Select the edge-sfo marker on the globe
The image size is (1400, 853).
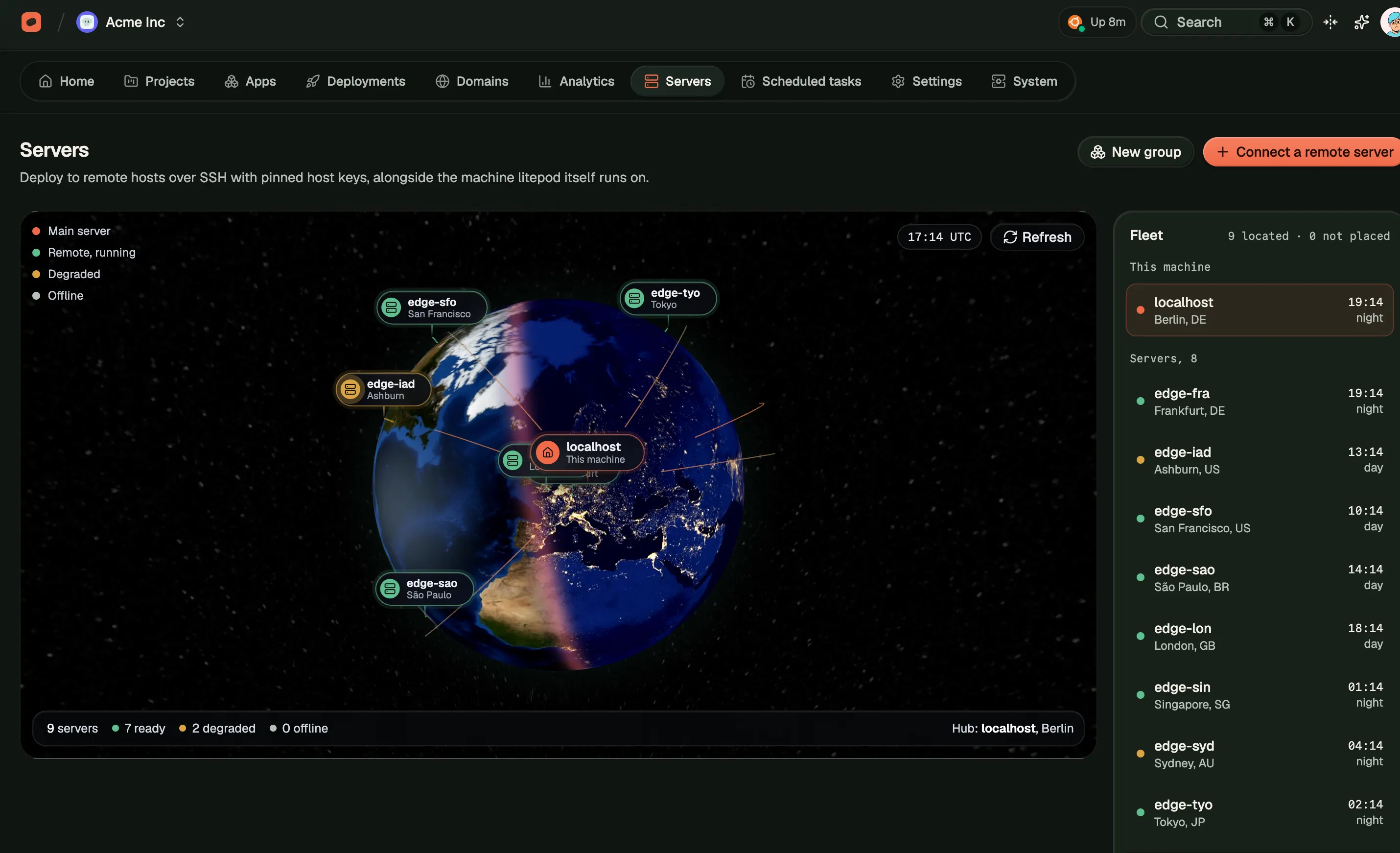point(432,308)
